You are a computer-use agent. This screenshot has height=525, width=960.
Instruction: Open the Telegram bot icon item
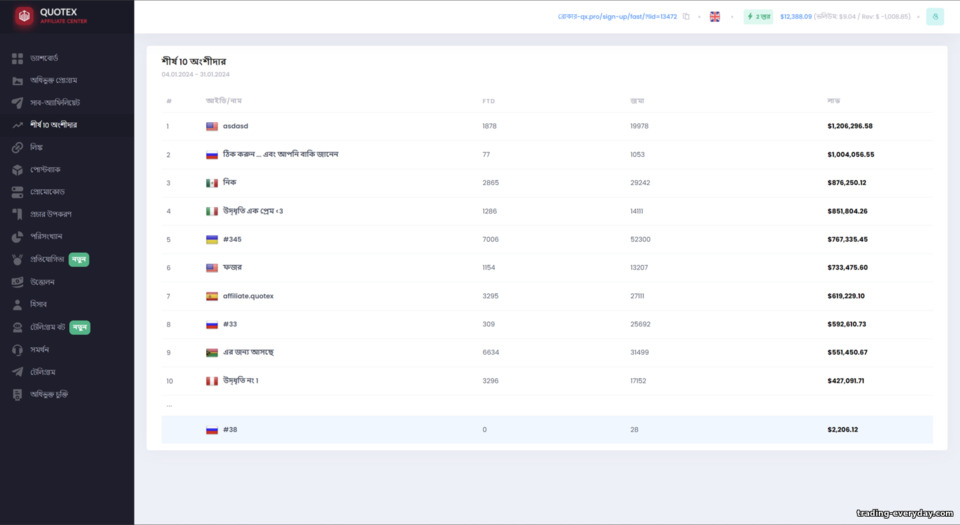tap(17, 327)
